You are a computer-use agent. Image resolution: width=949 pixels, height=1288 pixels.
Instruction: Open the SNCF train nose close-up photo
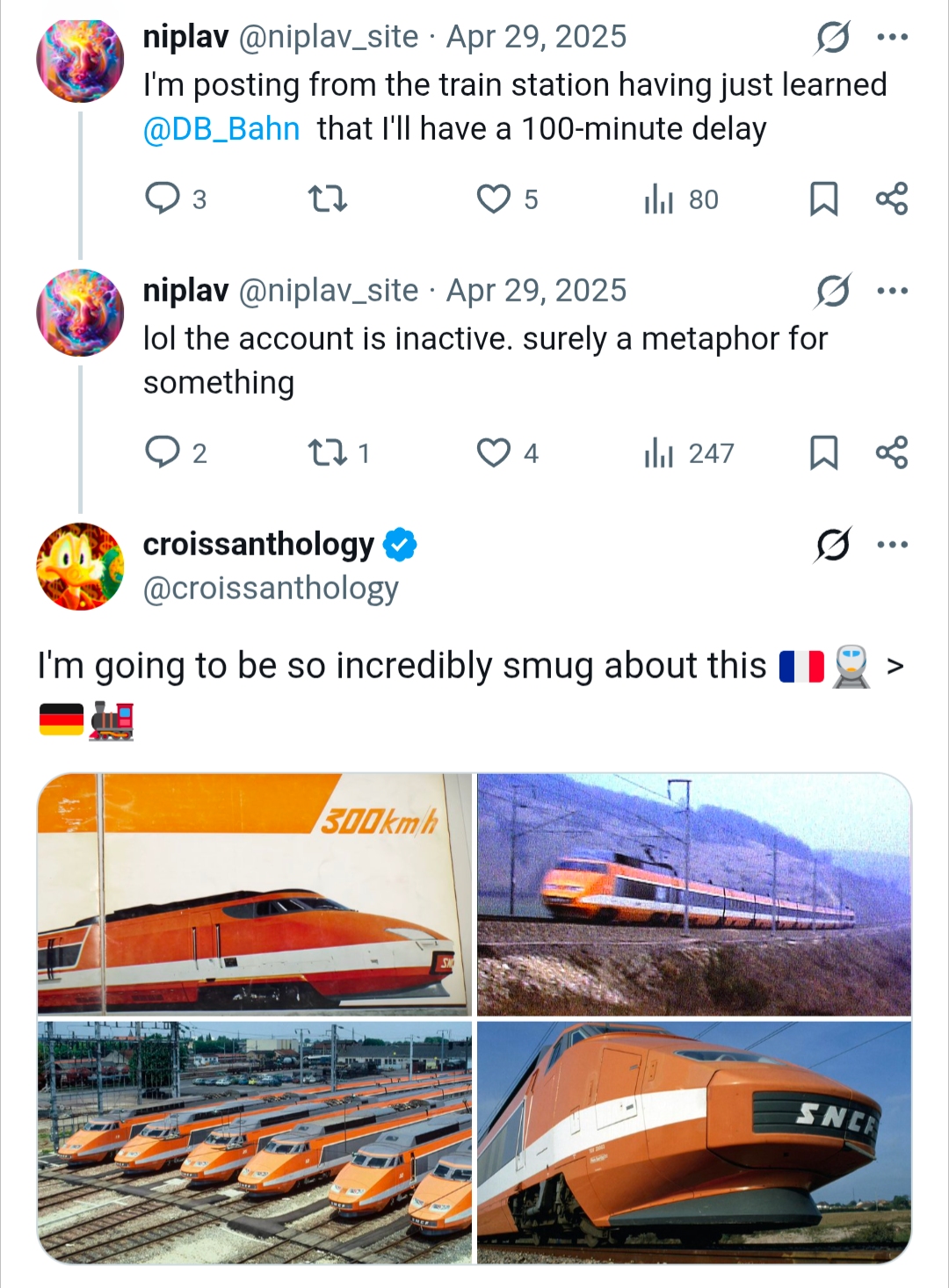tap(694, 1142)
